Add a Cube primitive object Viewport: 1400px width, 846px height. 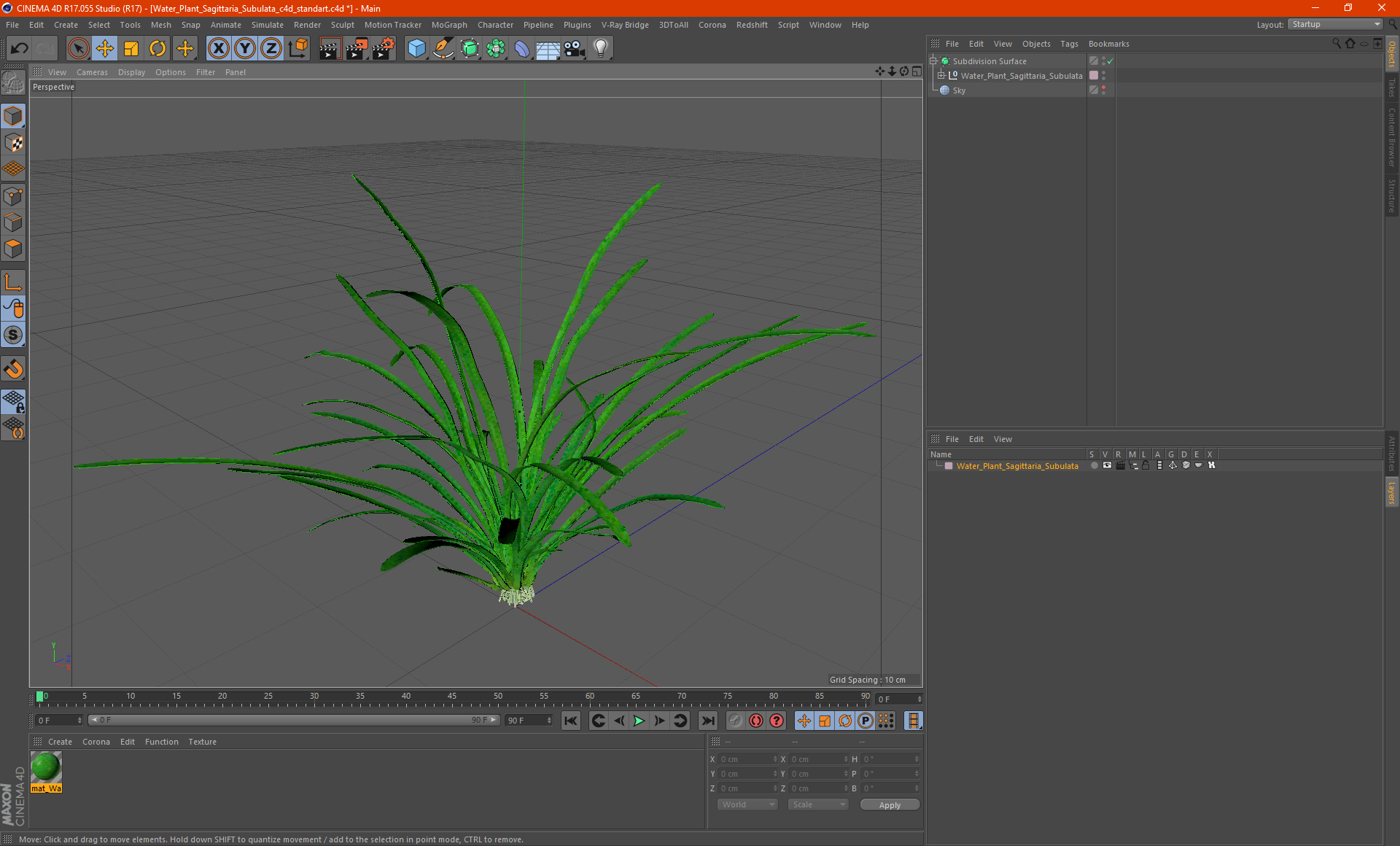coord(416,49)
